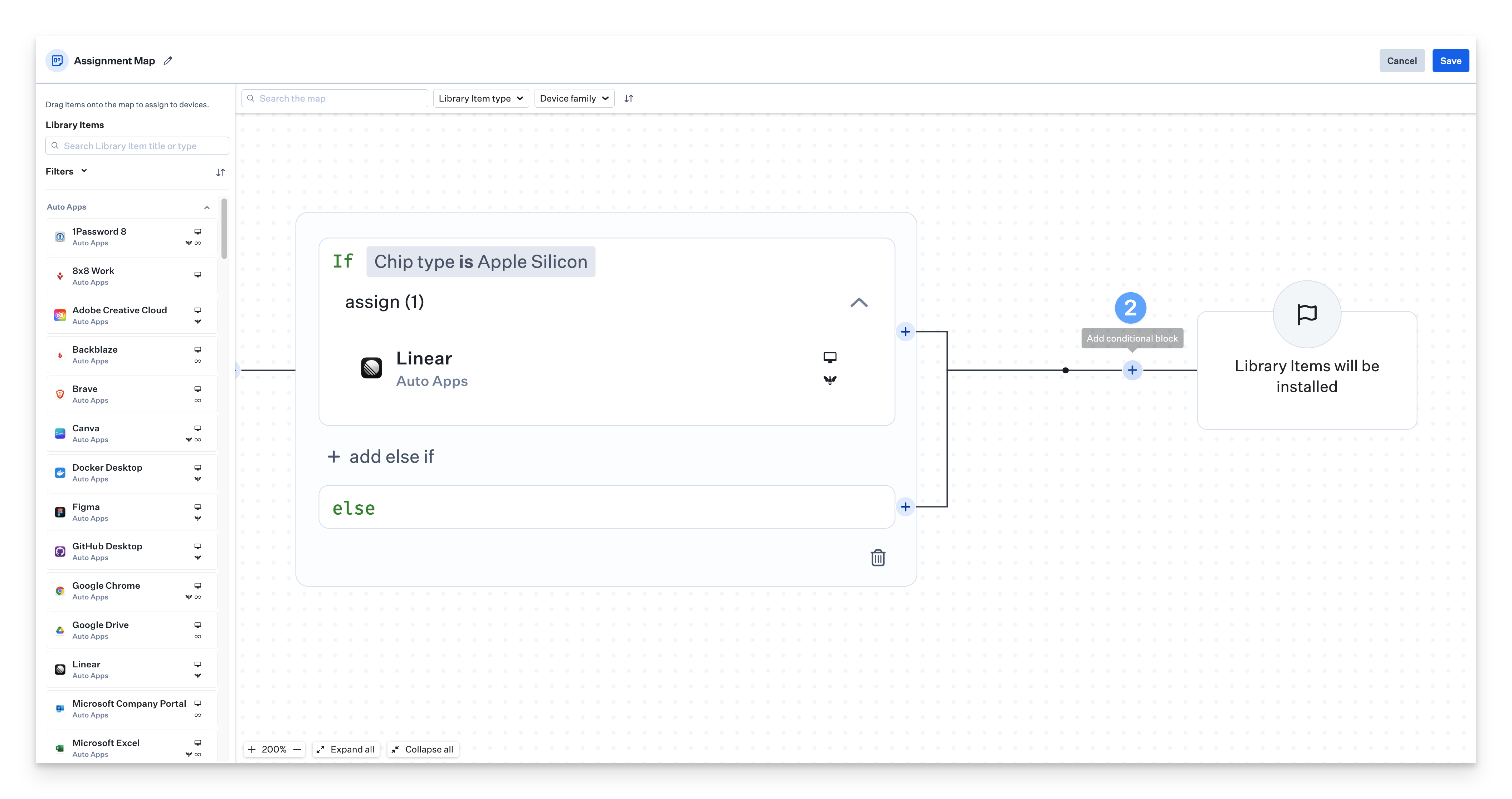Click the plus icon beside the else branch

point(905,507)
